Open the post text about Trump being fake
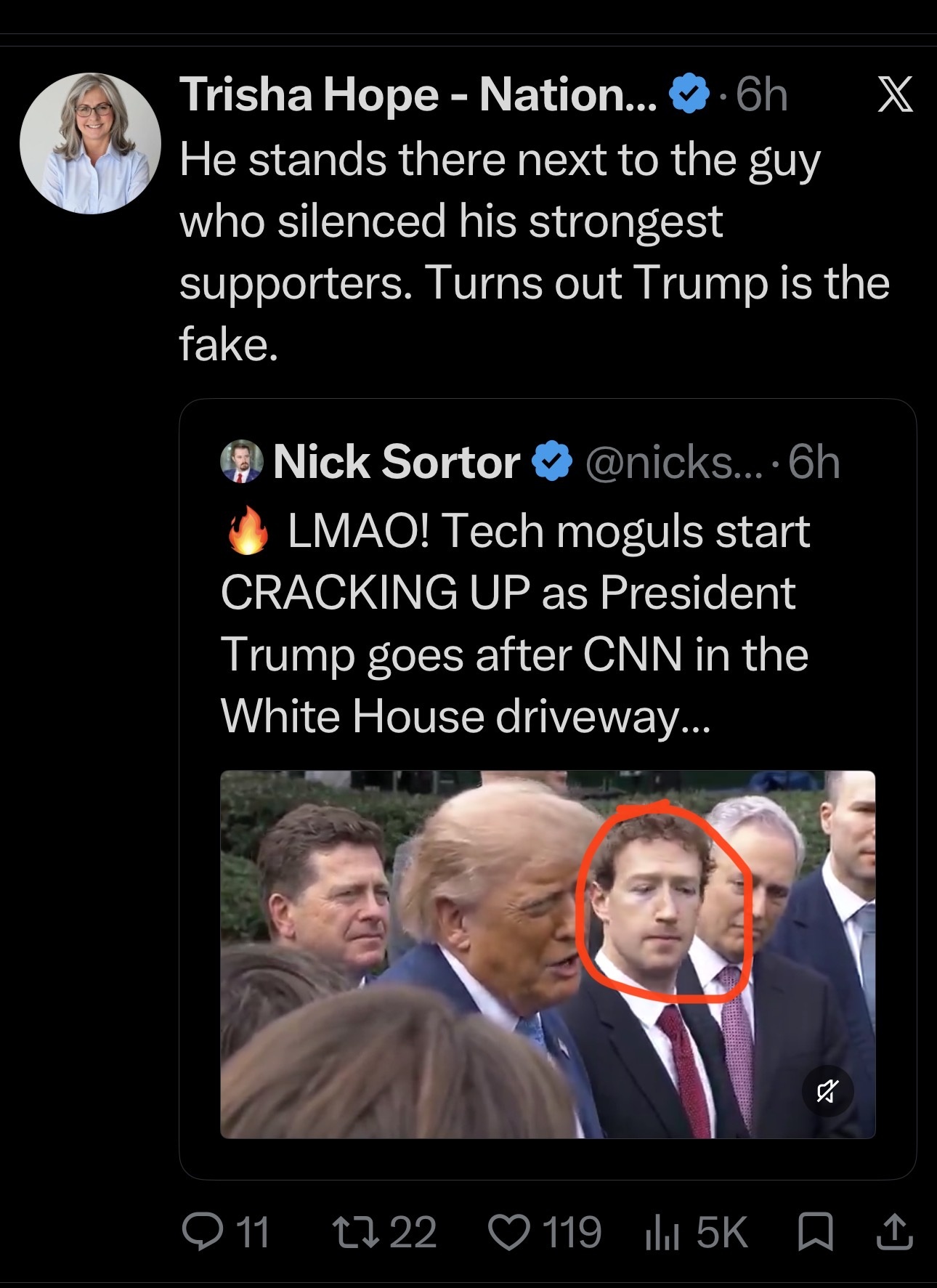Viewport: 937px width, 1288px height. 535,251
